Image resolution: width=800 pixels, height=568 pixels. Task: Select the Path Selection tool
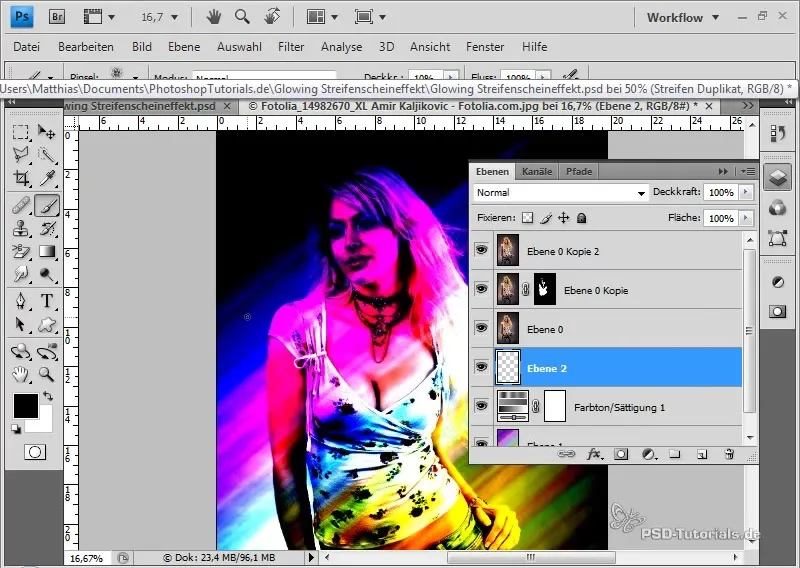20,324
